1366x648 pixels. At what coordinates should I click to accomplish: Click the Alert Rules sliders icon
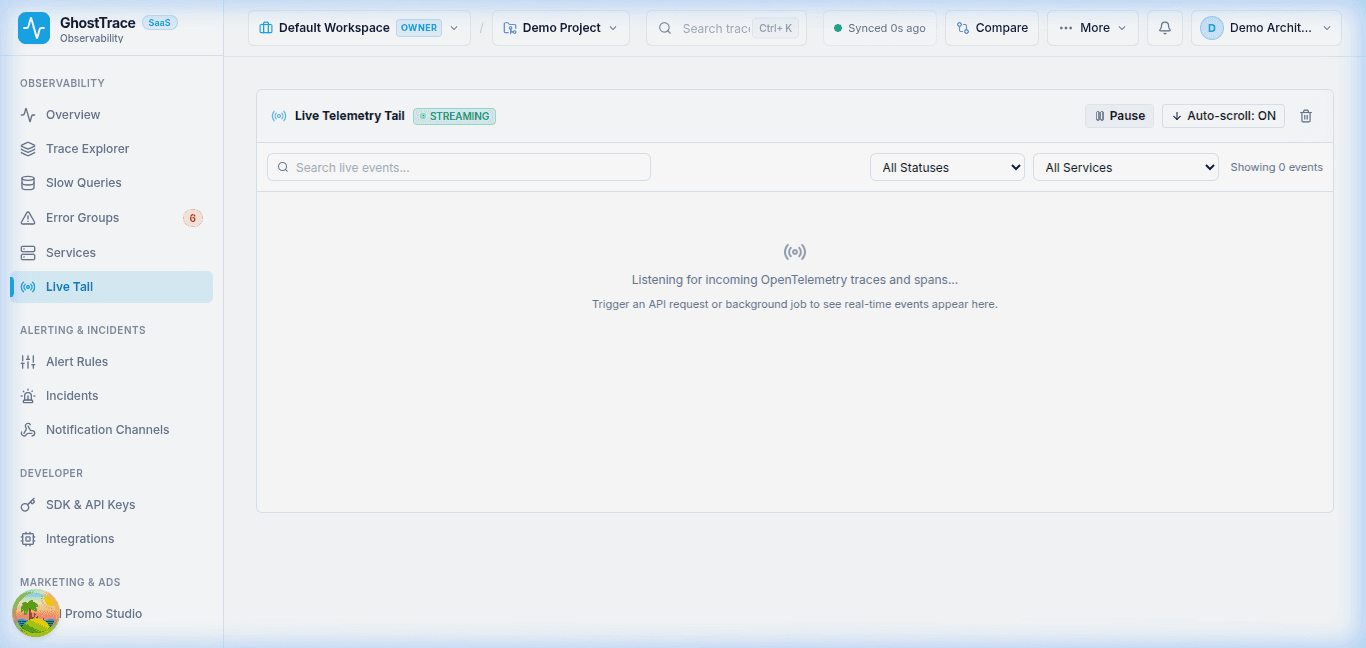point(28,362)
